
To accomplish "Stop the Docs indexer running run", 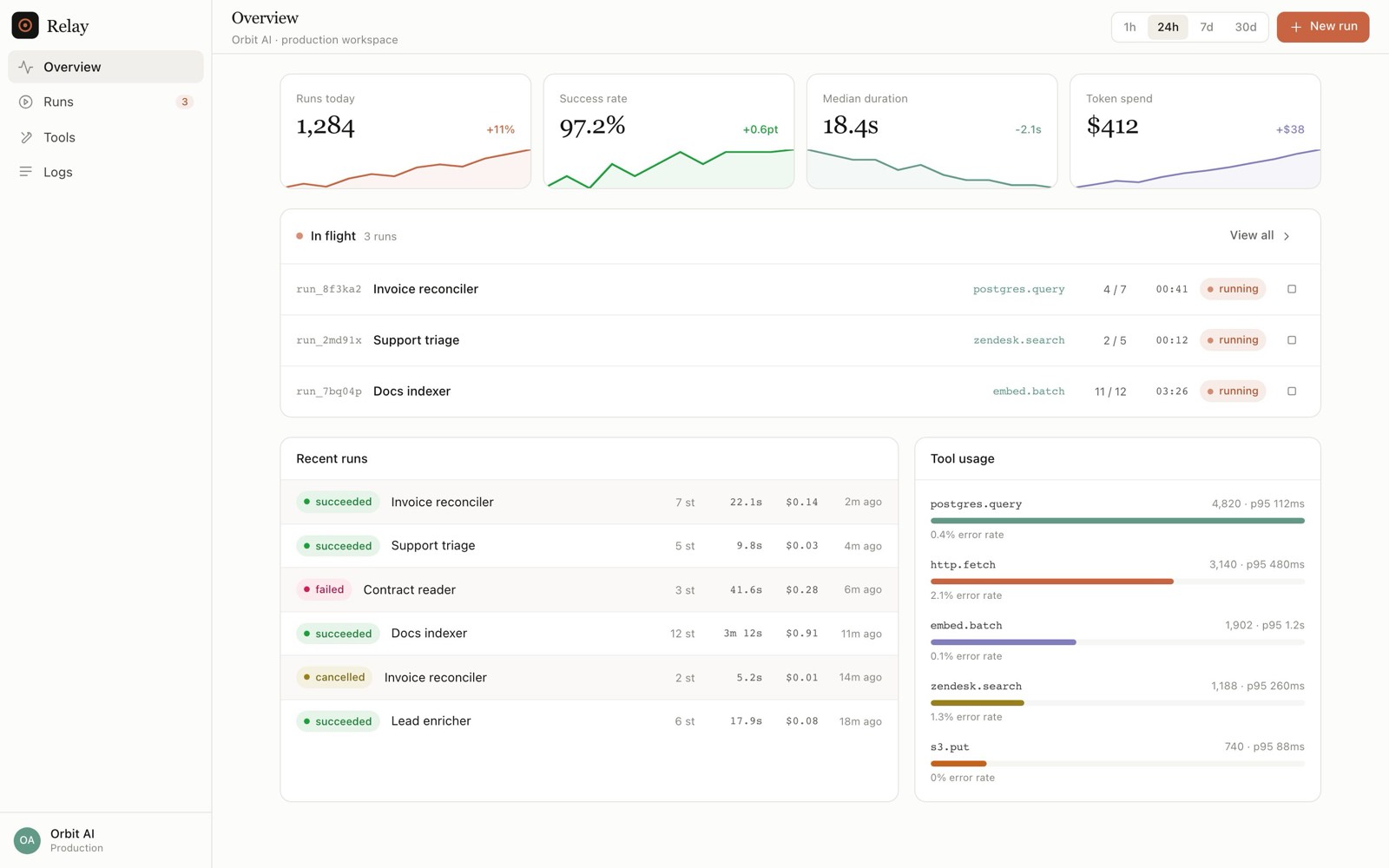I will 1292,391.
